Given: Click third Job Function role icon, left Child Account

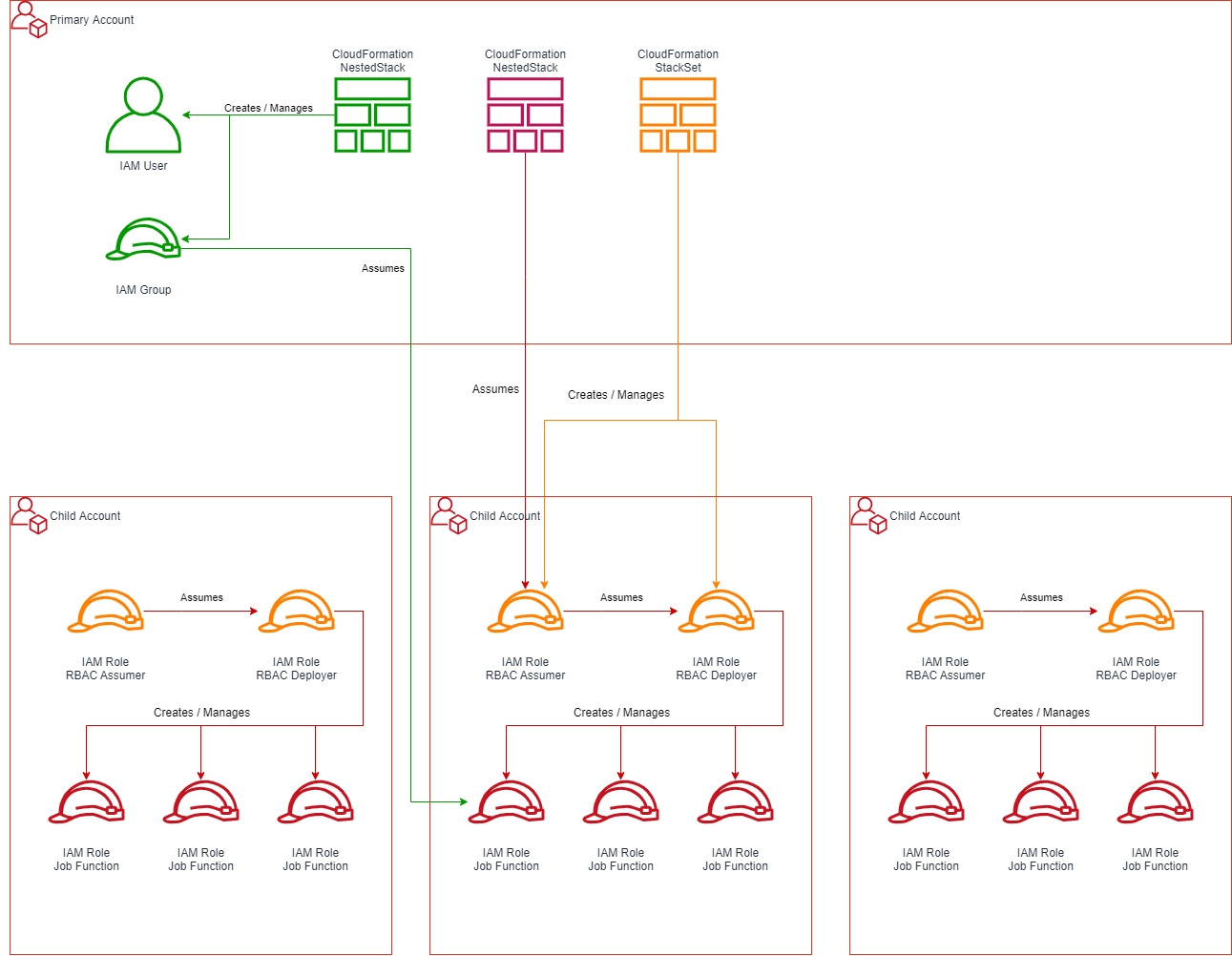Looking at the screenshot, I should point(315,801).
